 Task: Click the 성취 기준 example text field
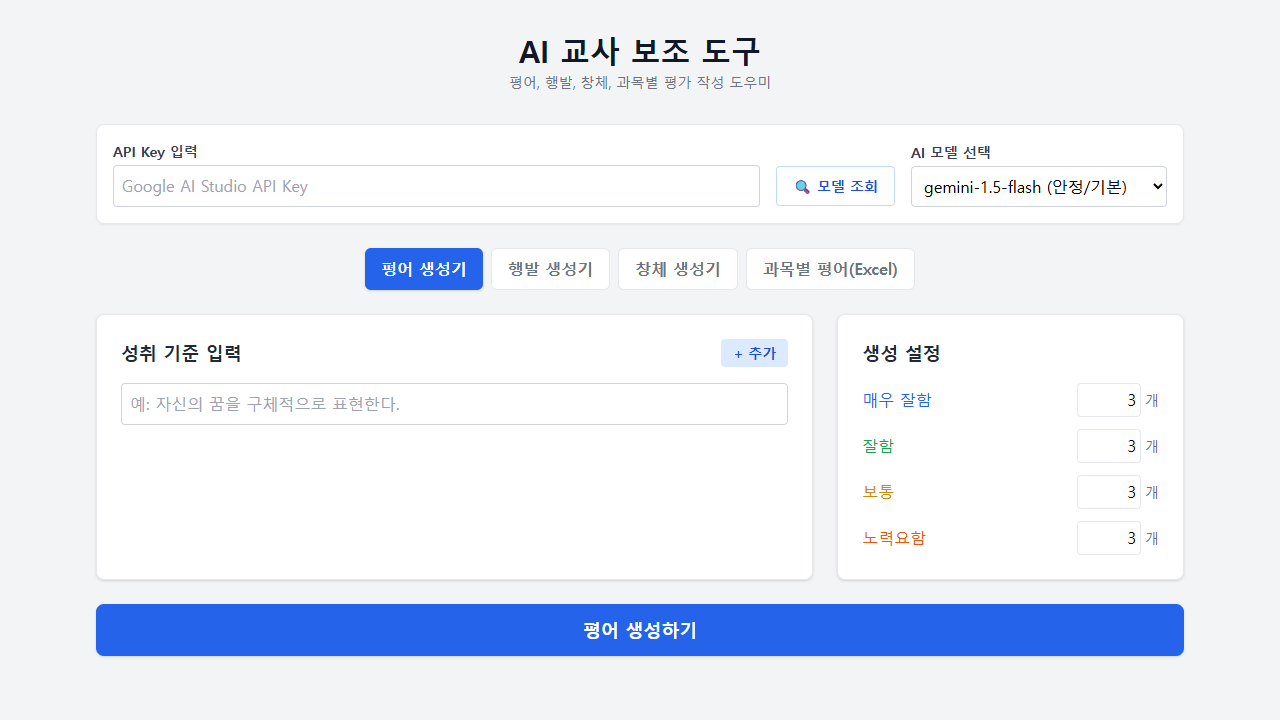[x=454, y=404]
